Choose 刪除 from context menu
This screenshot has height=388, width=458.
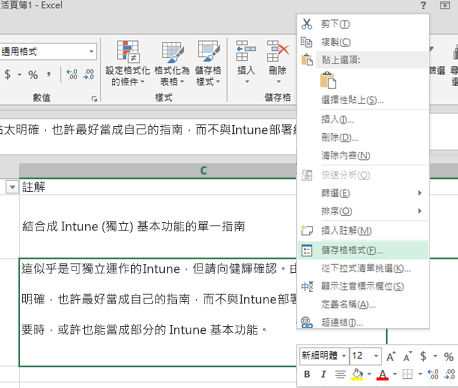[363, 137]
